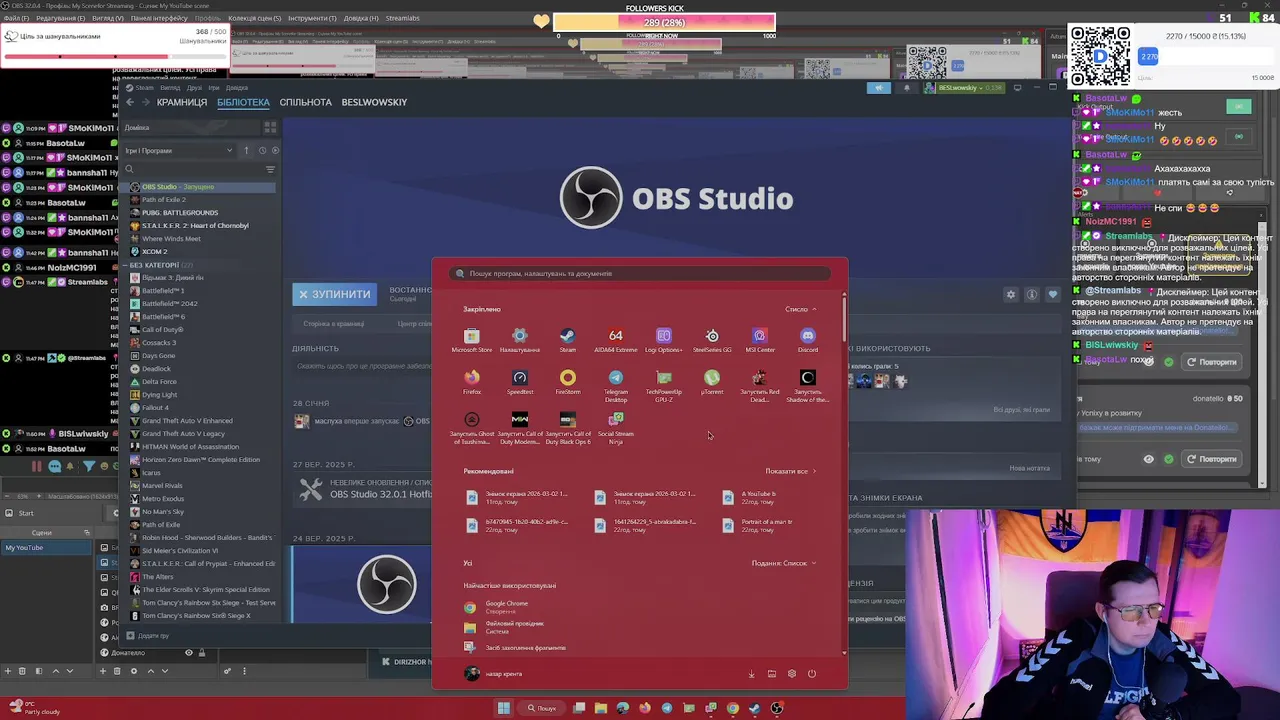Launch Red Dead pinned shortcut

[x=760, y=385]
